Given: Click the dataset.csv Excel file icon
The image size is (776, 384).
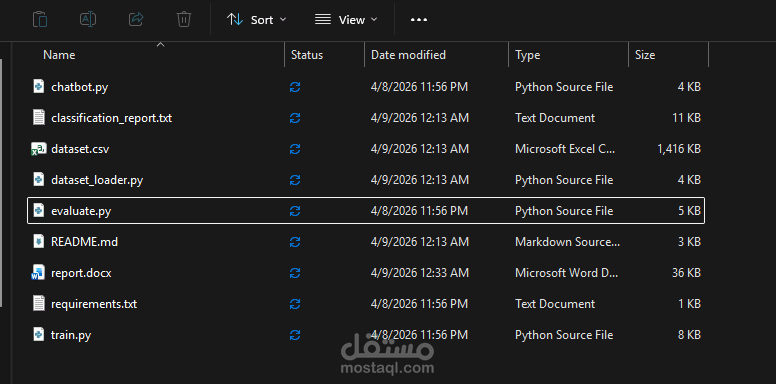Looking at the screenshot, I should coord(38,149).
